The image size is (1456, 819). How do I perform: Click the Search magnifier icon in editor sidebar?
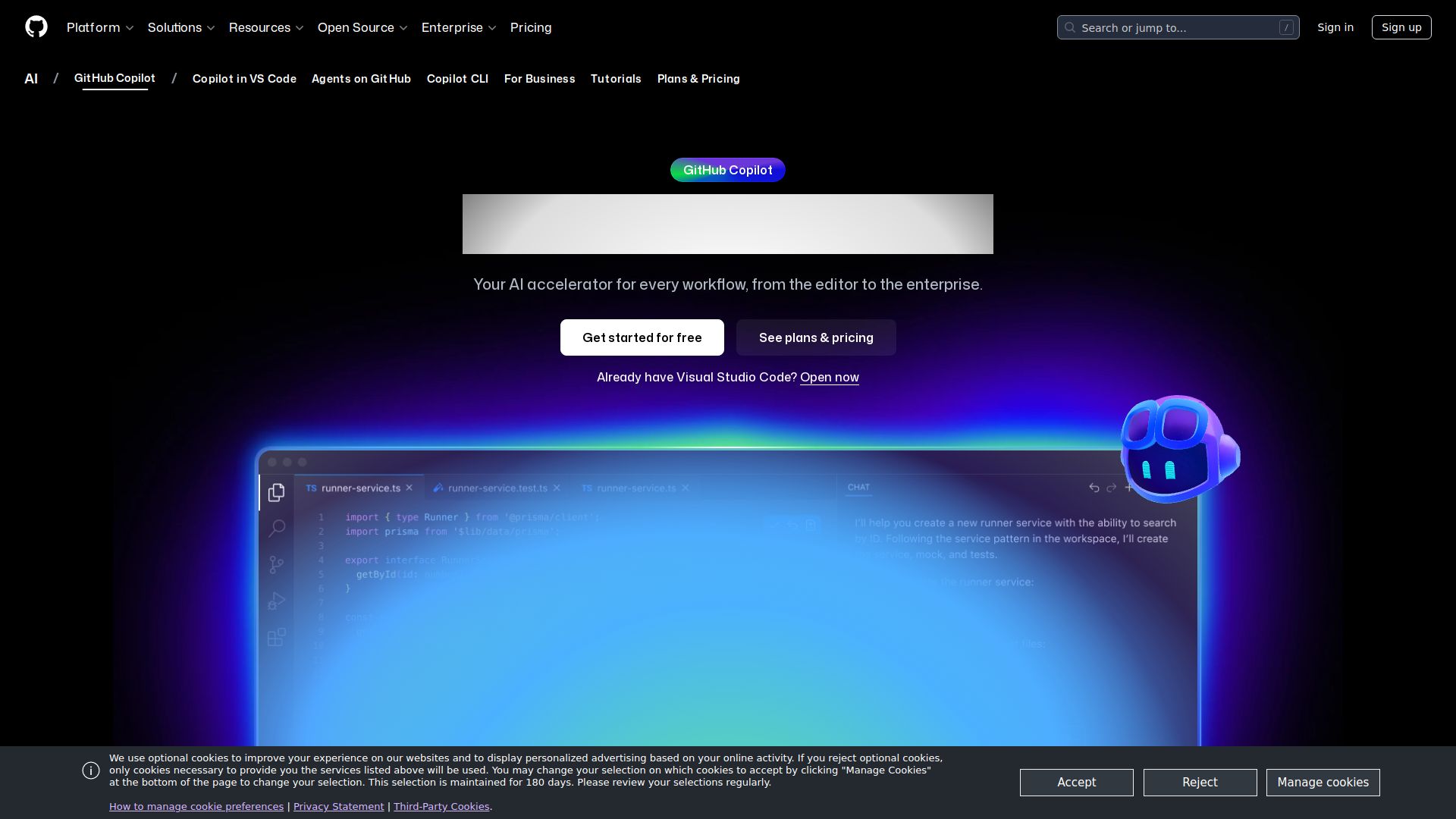pyautogui.click(x=277, y=528)
